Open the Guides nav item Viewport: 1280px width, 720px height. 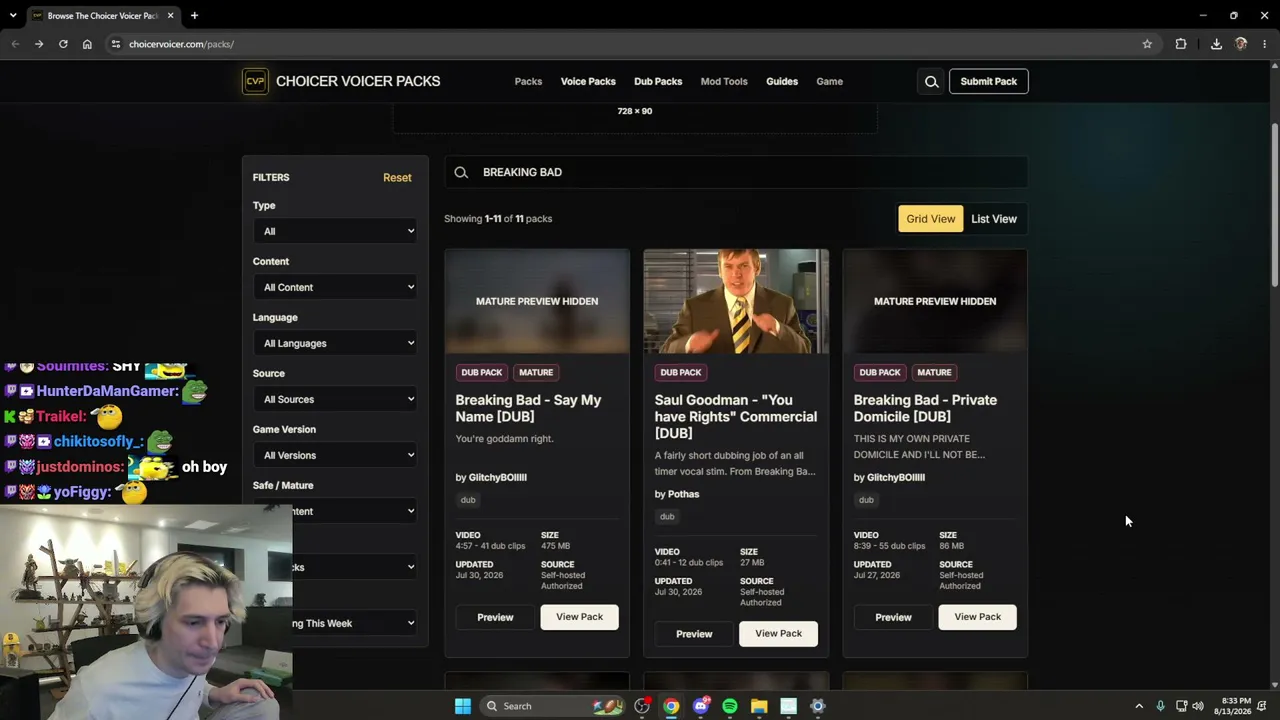point(782,82)
